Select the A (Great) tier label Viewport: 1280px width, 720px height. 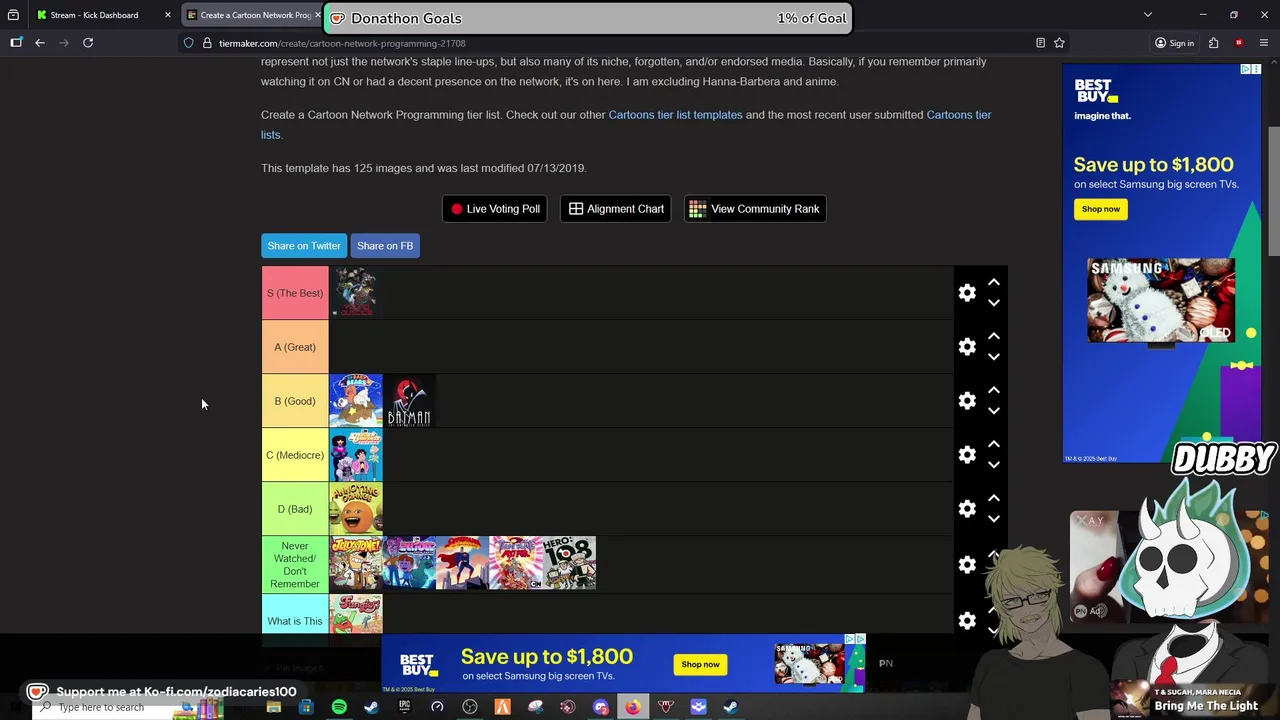[295, 347]
